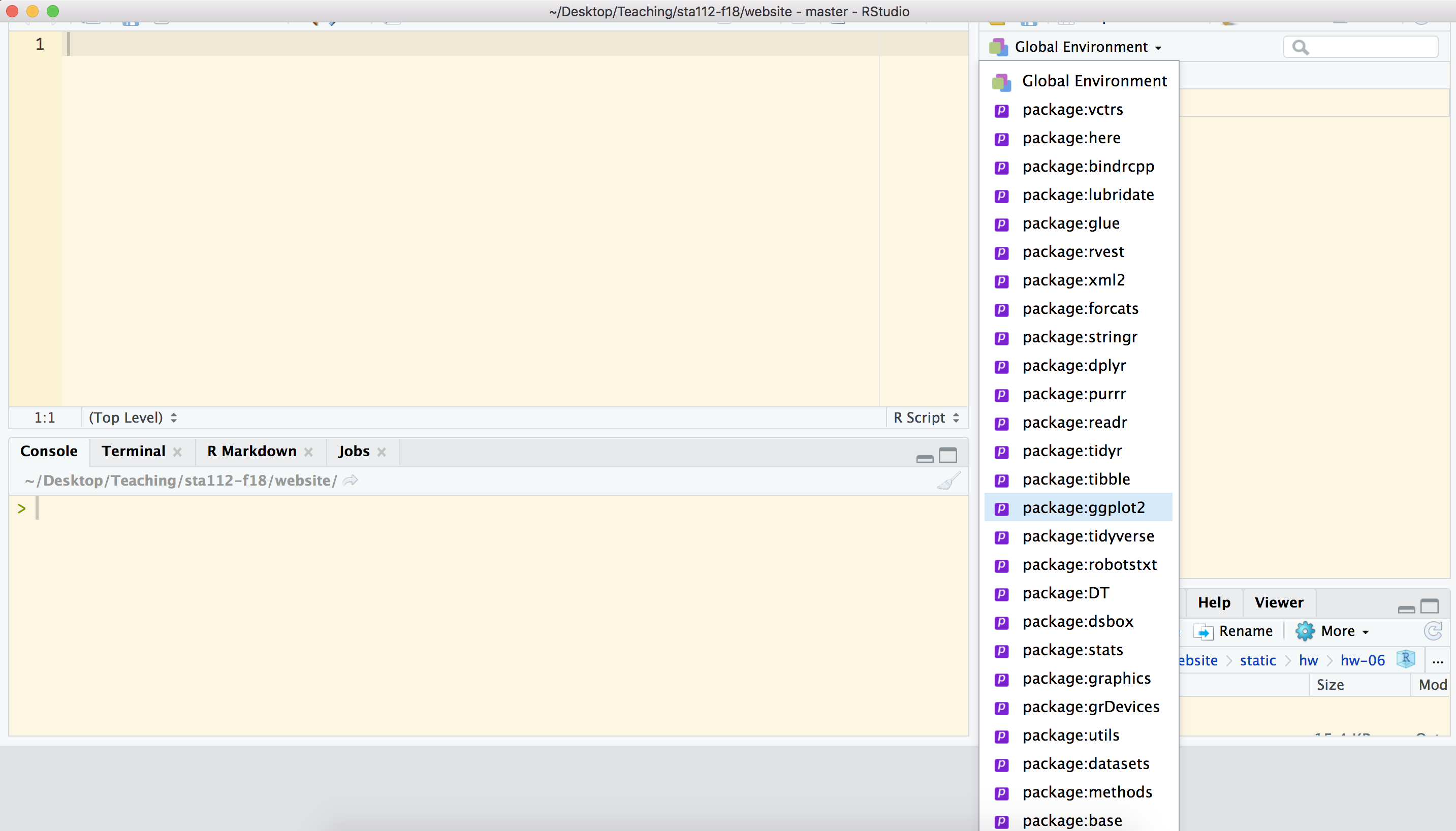
Task: Navigate to the hw breadcrumb link
Action: [1308, 660]
